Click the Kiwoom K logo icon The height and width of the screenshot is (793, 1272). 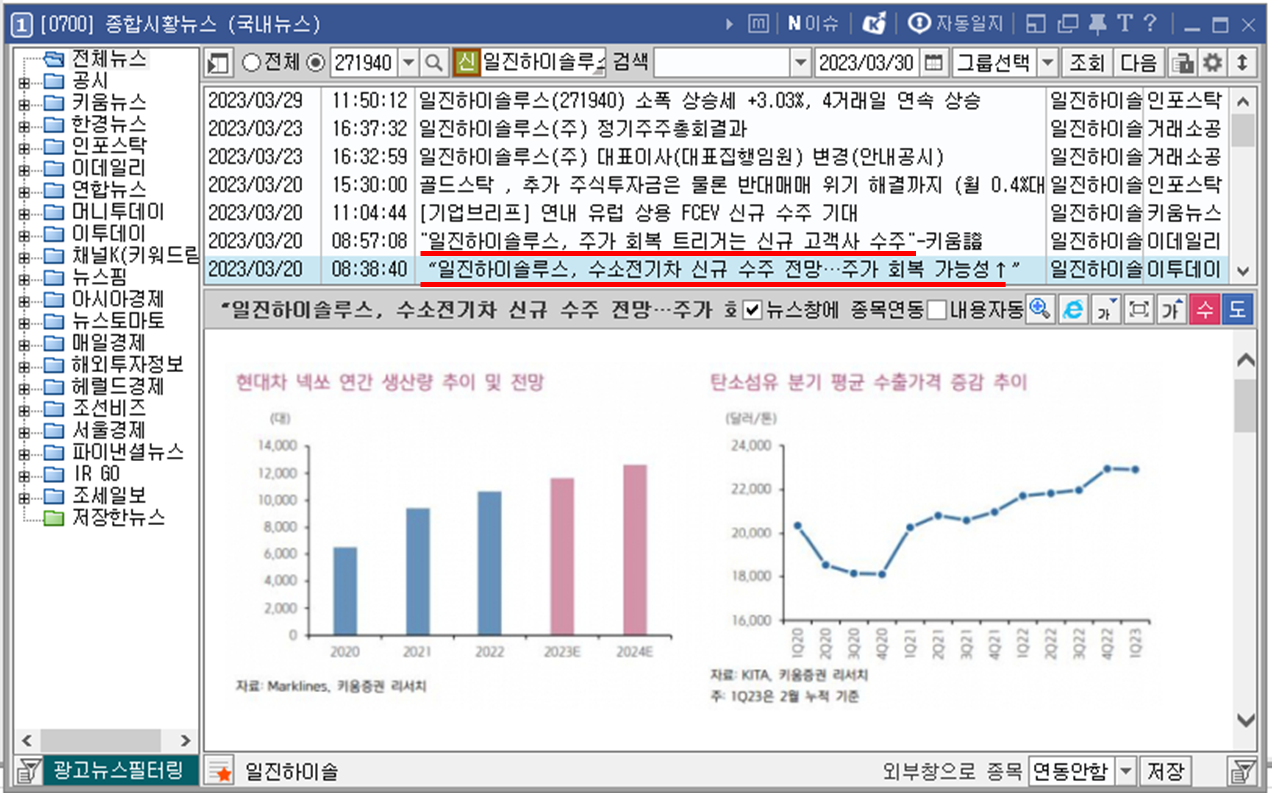875,23
